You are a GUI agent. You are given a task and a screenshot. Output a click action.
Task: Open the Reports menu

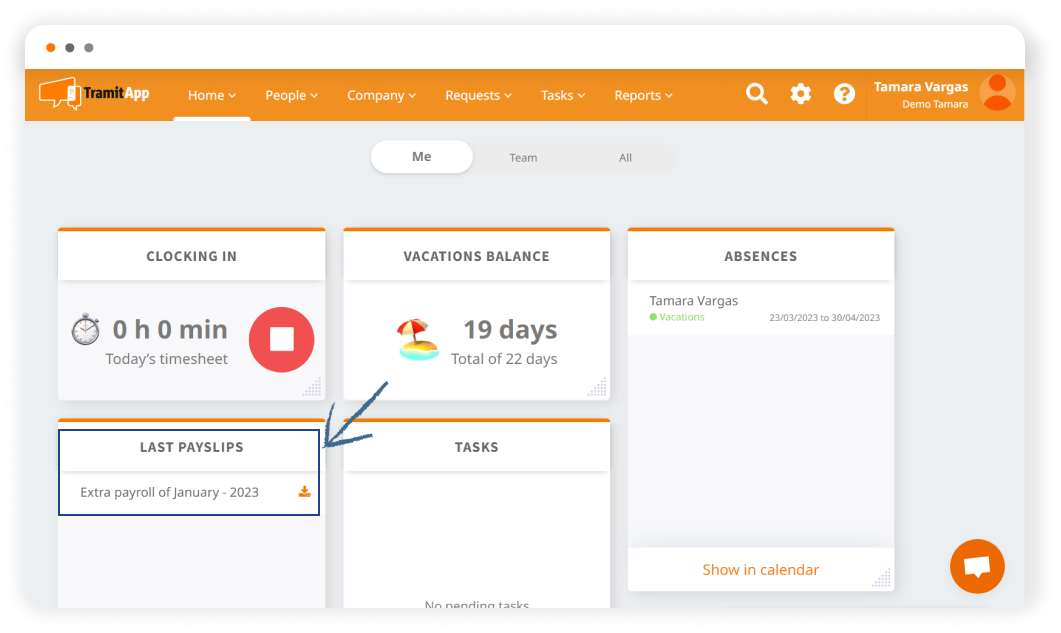[643, 96]
